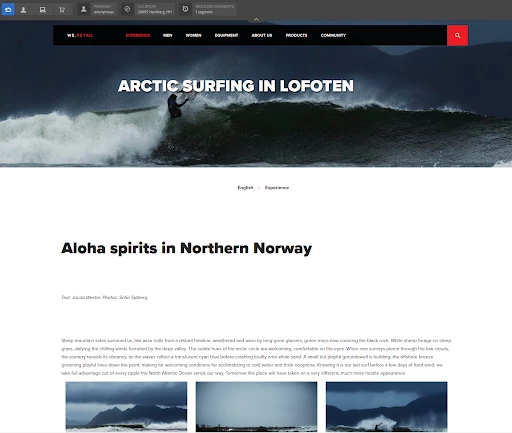512x433 pixels.
Task: Click the location compass icon
Action: tap(127, 9)
